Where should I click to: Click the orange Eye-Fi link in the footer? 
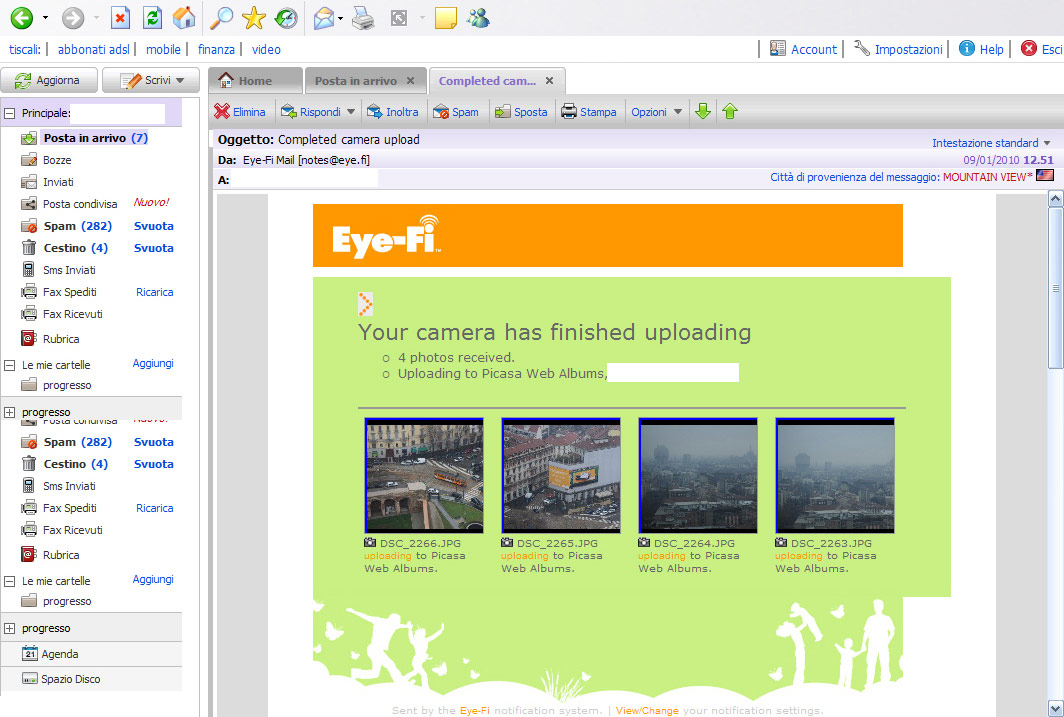(474, 710)
